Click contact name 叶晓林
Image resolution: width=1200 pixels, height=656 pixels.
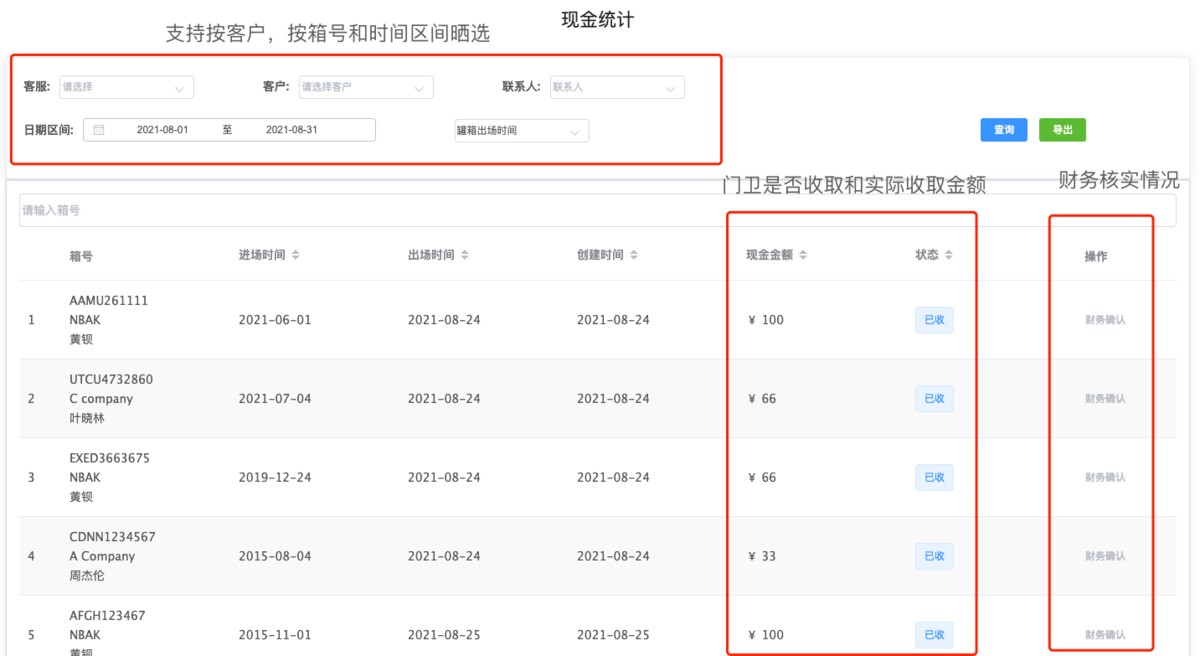(x=87, y=419)
